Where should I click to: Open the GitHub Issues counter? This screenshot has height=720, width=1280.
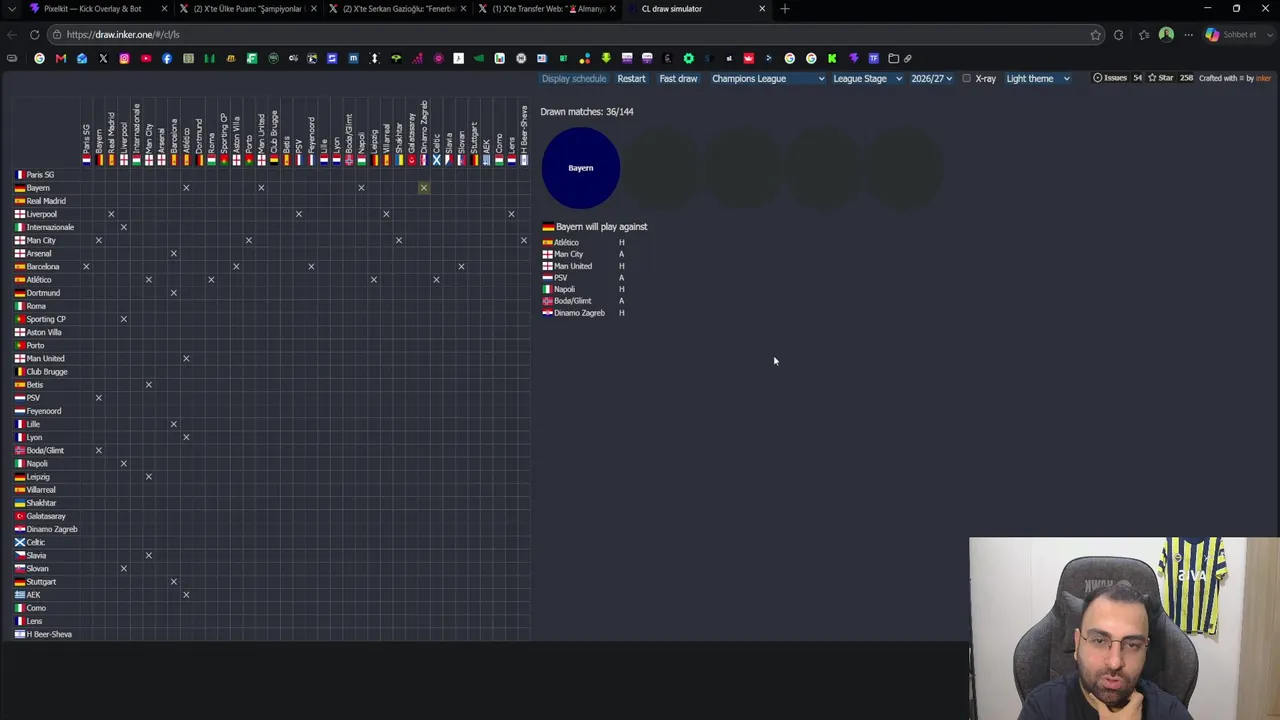(x=1119, y=78)
